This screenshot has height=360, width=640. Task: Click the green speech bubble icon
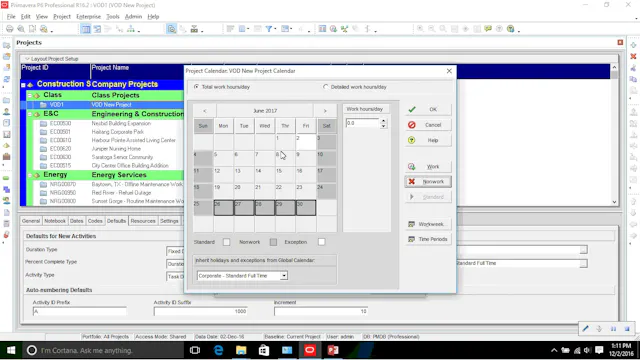tap(488, 29)
